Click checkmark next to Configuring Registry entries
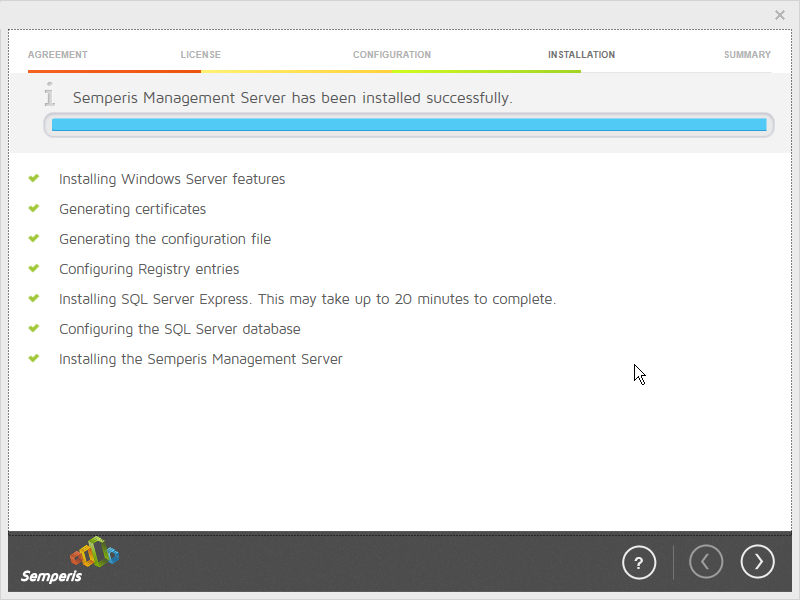This screenshot has width=800, height=600. pos(34,269)
